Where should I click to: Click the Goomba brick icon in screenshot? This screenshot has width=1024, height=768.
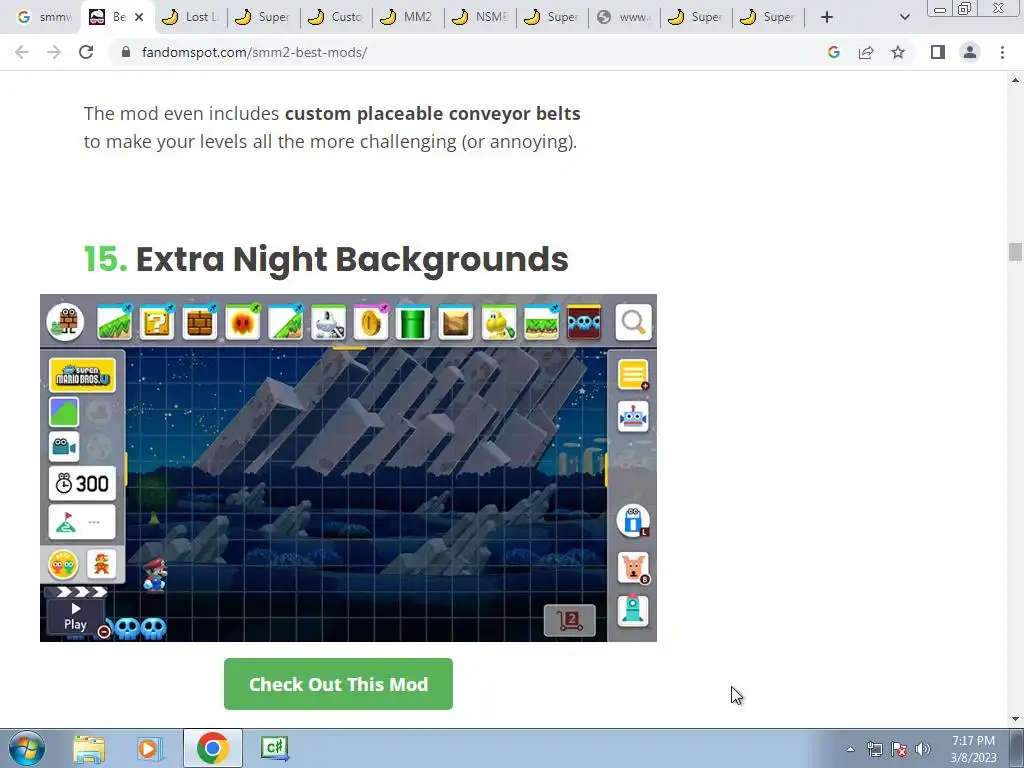coord(65,322)
